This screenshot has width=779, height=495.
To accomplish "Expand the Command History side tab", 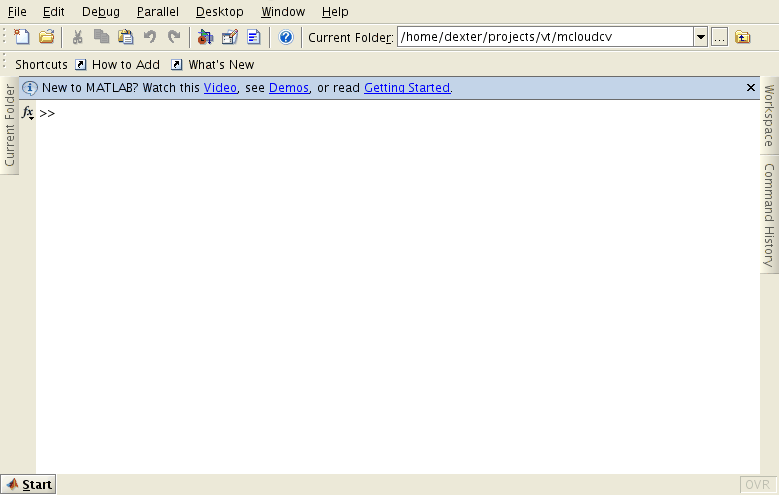I will pos(769,215).
